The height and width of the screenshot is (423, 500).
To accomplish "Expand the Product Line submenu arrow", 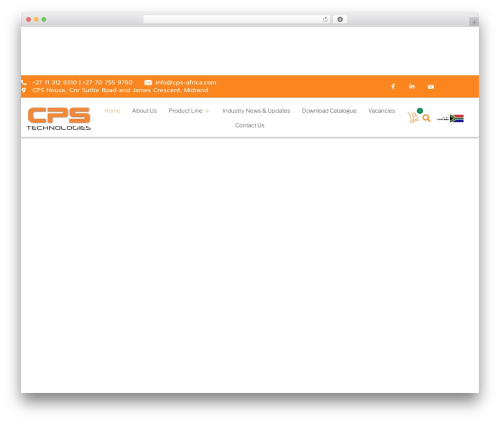I will coord(207,111).
